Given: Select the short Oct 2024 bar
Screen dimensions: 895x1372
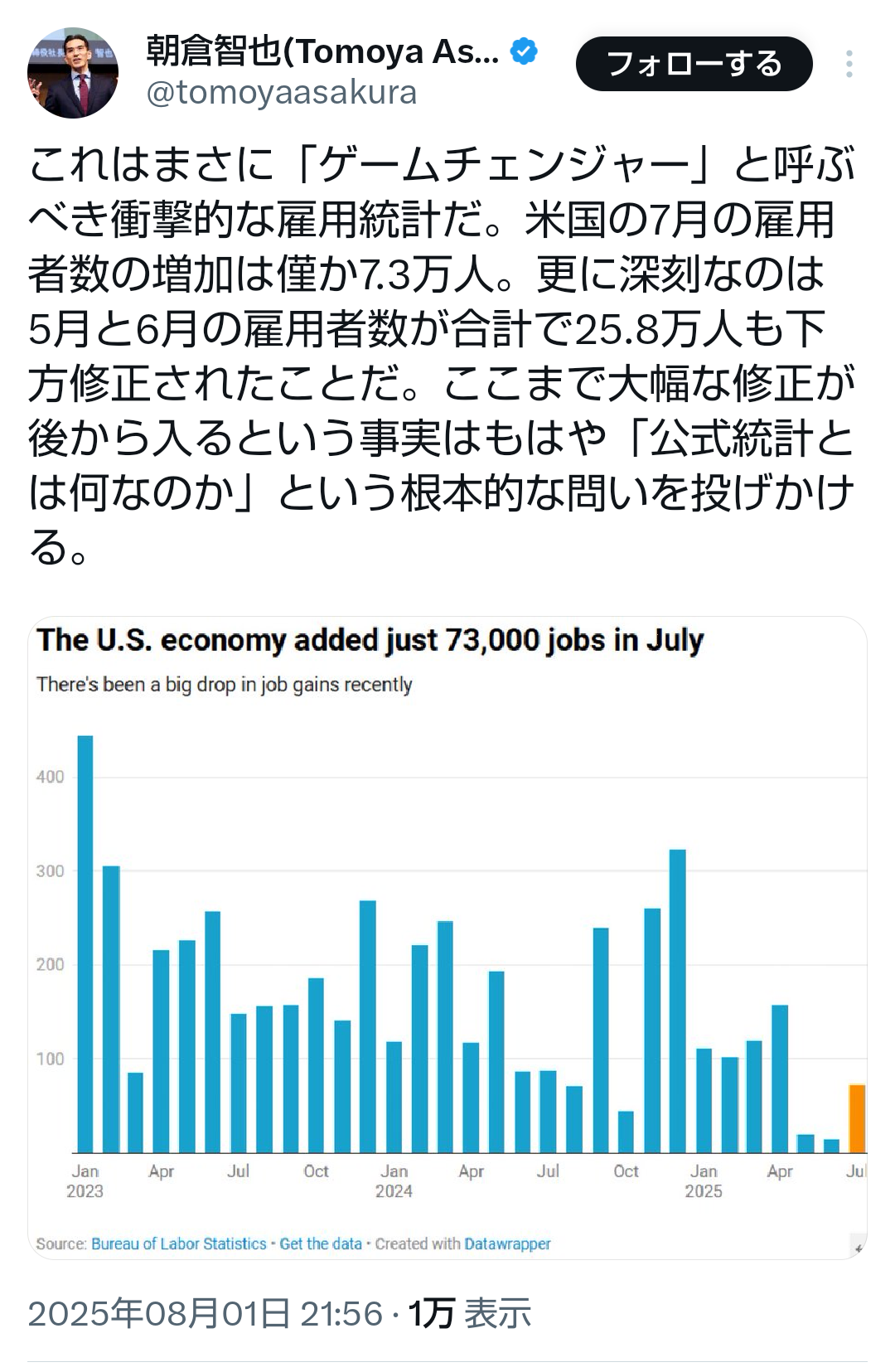Looking at the screenshot, I should [626, 1132].
